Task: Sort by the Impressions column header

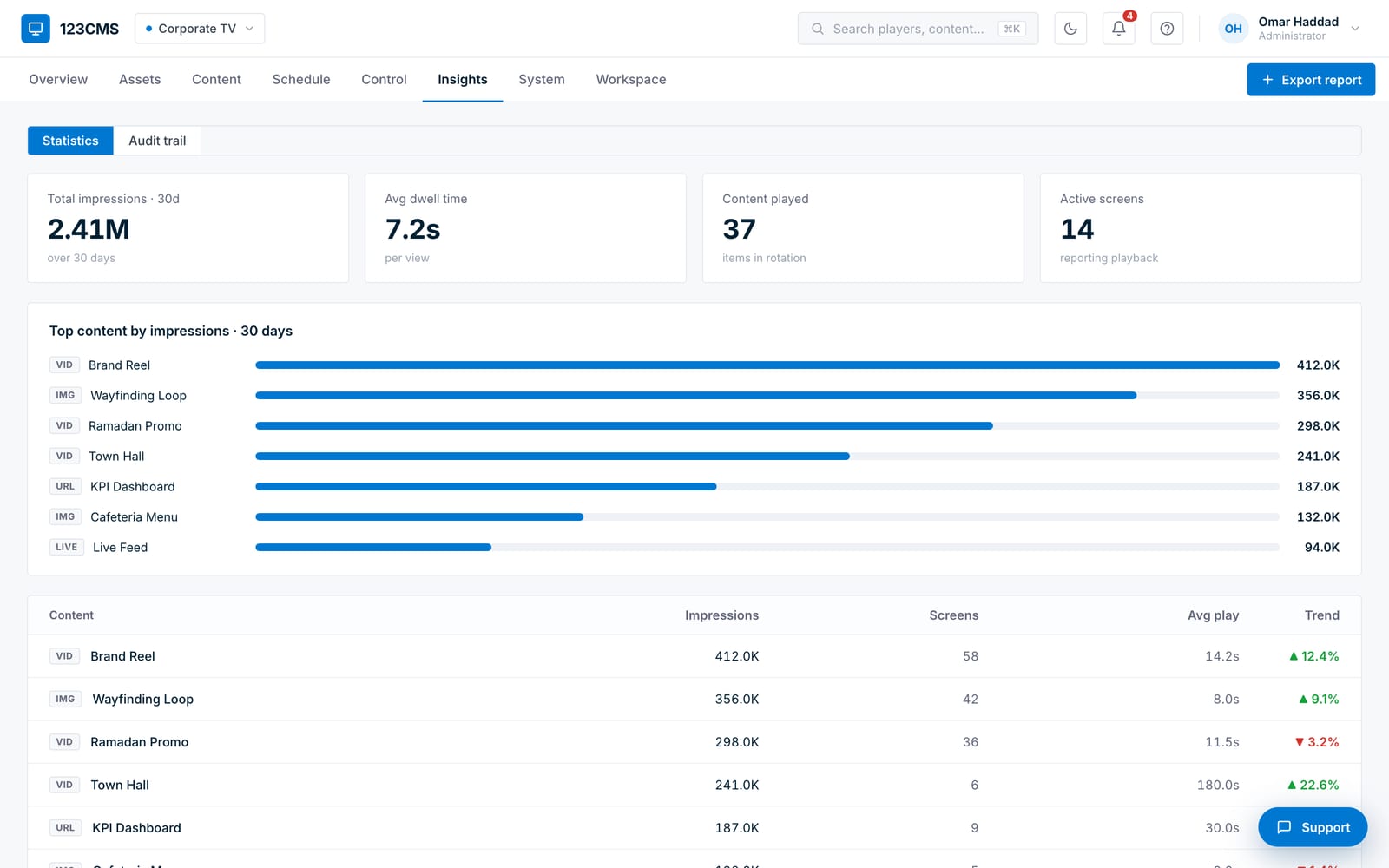Action: [721, 615]
